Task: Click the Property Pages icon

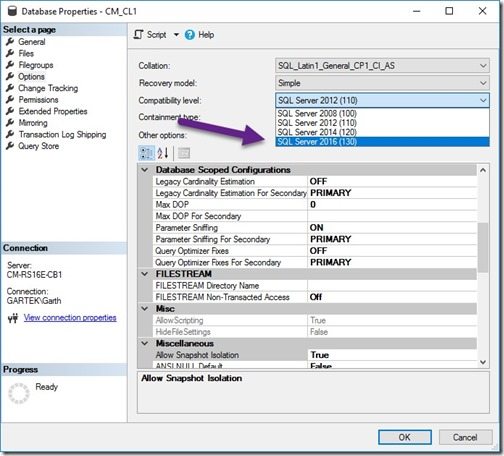Action: coord(184,153)
